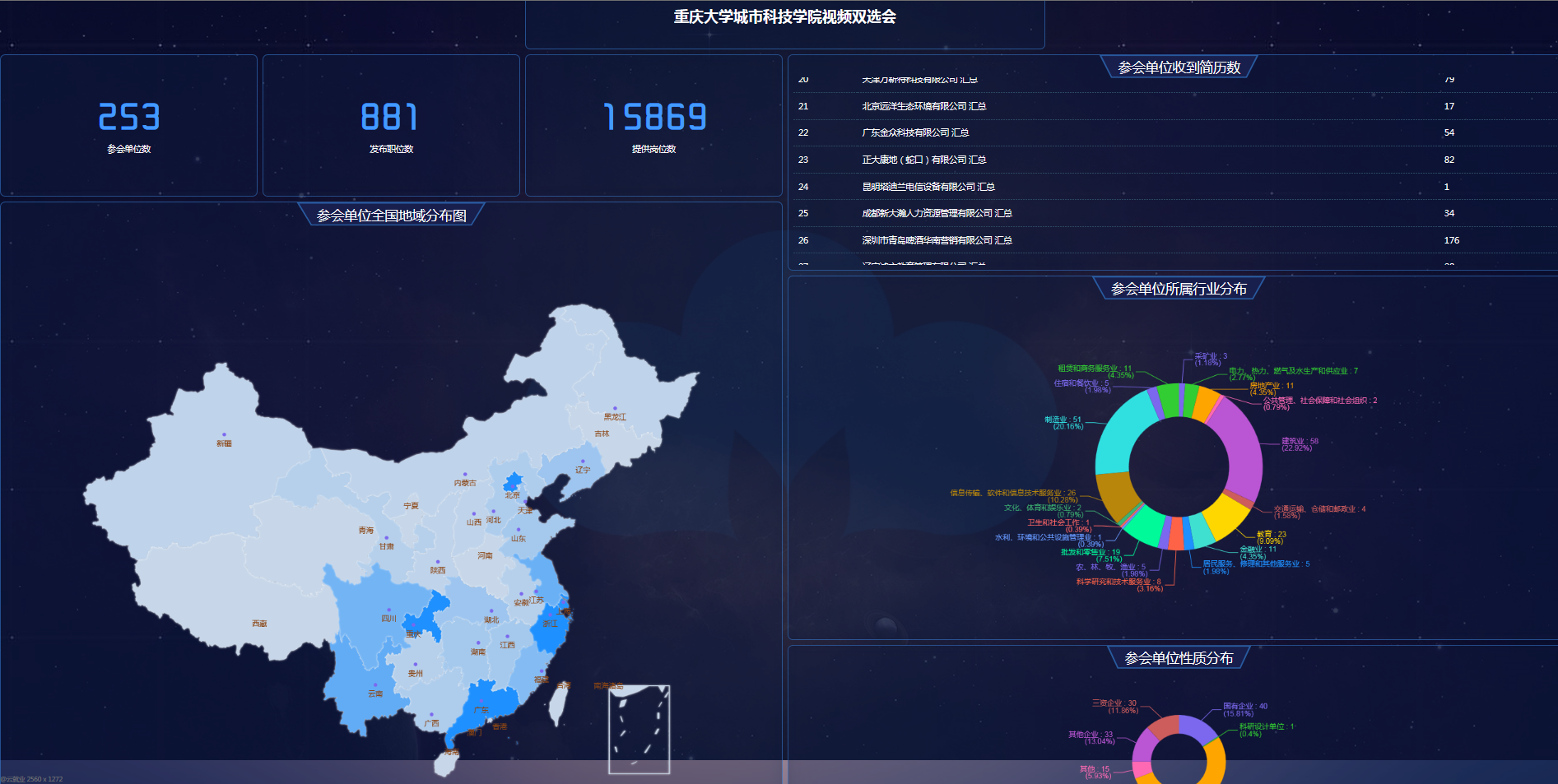Click the 参会单位所属行业分布 panel header
Screen dimensions: 1558x784
pyautogui.click(x=1178, y=289)
